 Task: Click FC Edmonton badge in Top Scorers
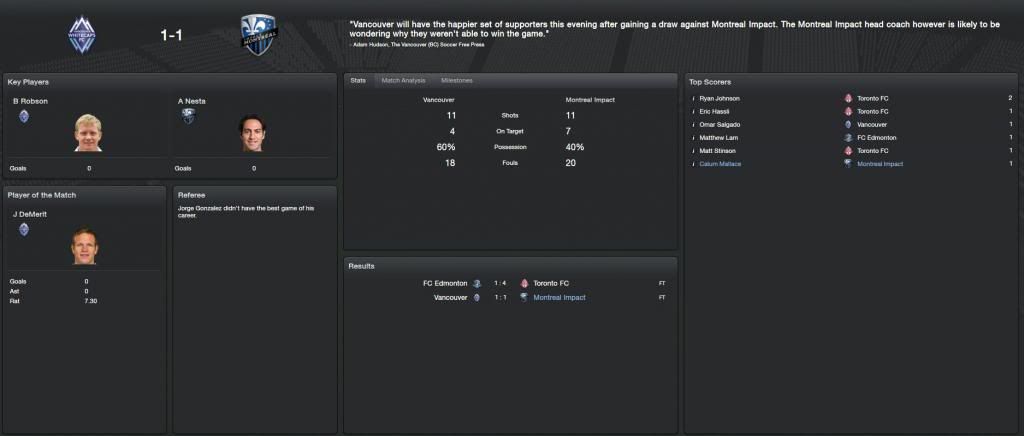(x=848, y=138)
